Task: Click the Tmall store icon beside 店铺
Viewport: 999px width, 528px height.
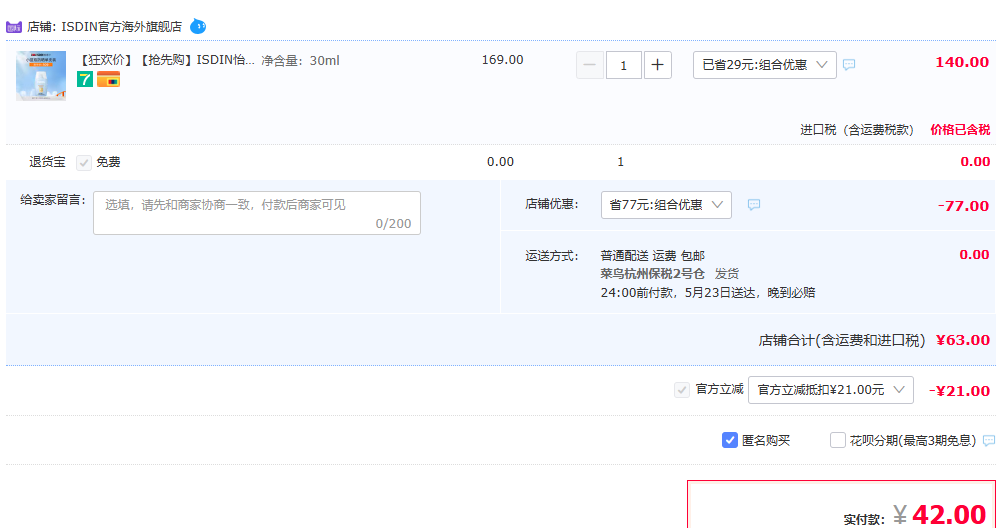Action: pos(13,27)
